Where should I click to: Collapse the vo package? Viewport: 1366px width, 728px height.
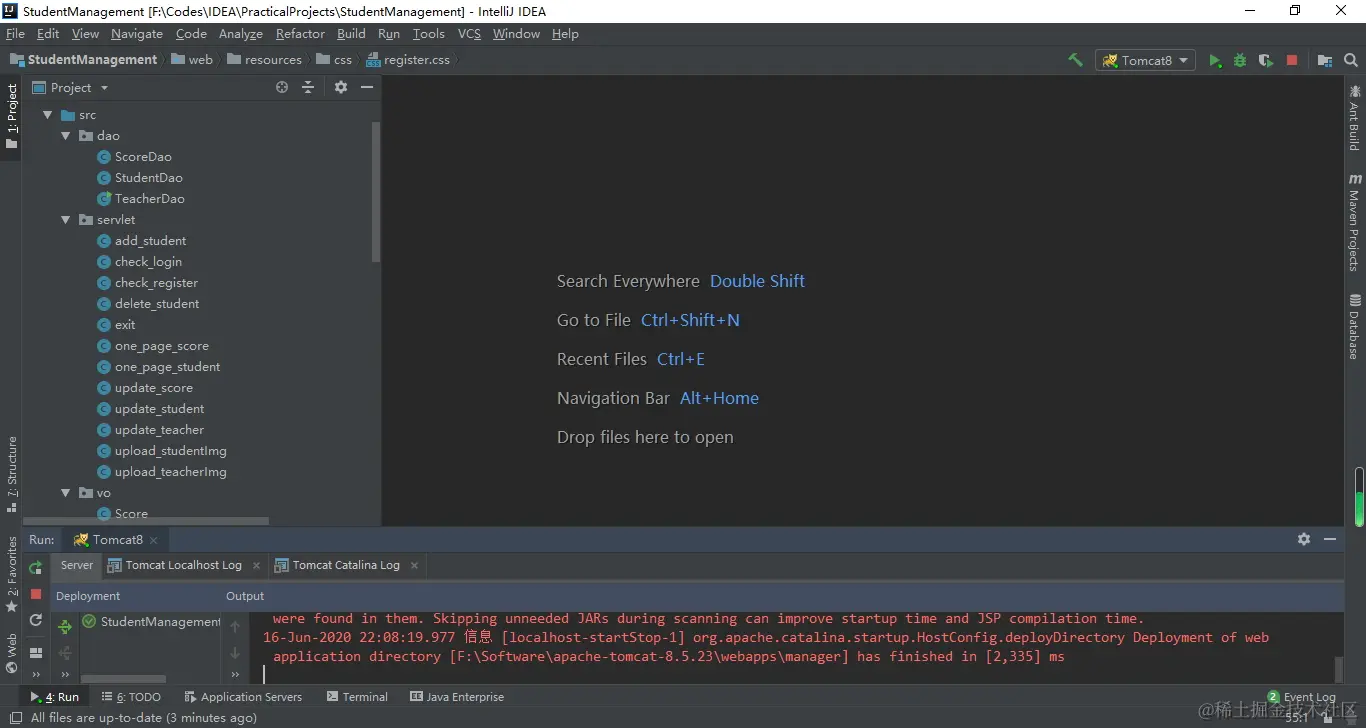[66, 493]
